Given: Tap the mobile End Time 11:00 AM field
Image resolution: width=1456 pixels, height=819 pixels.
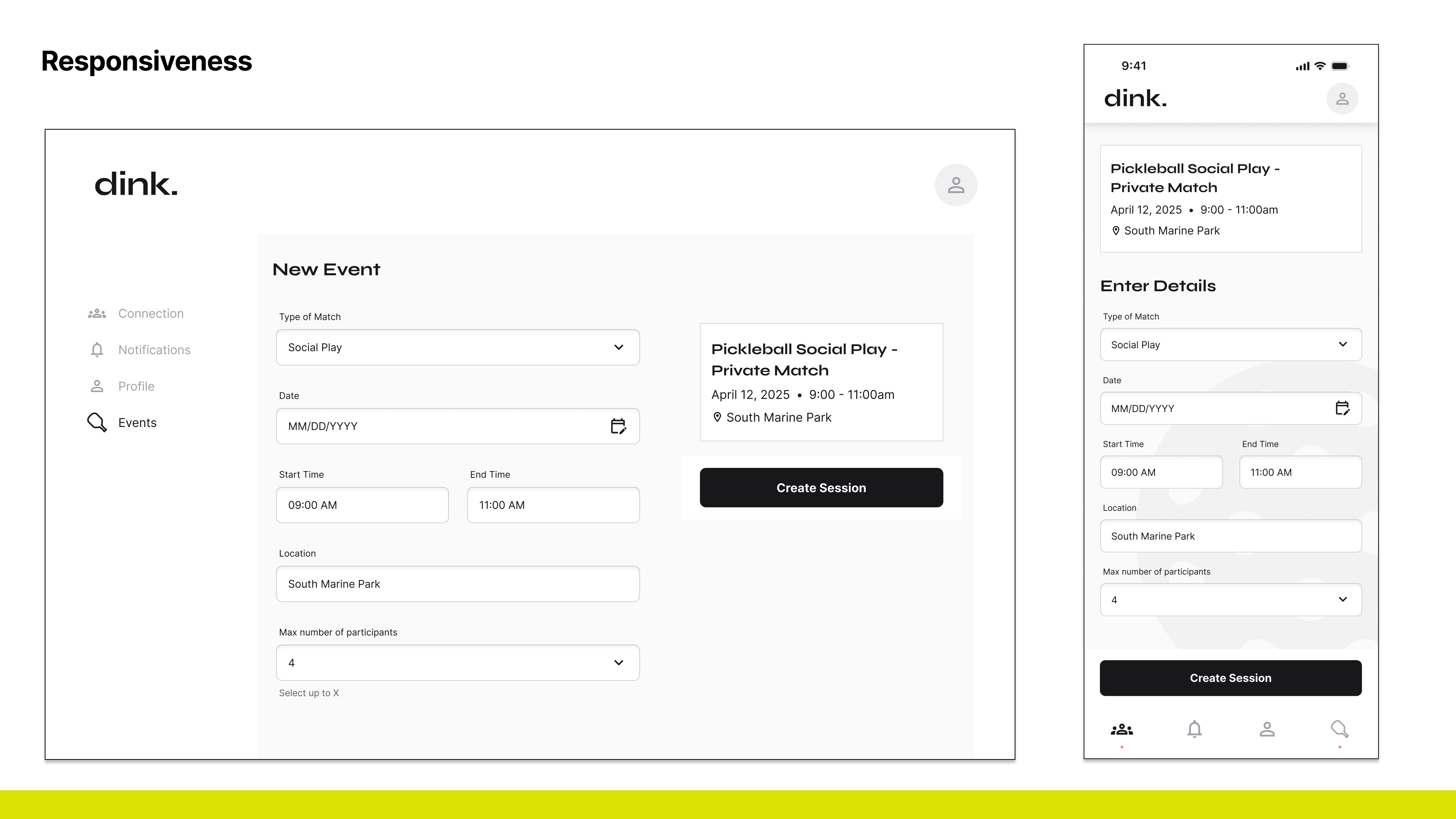Looking at the screenshot, I should (1301, 472).
